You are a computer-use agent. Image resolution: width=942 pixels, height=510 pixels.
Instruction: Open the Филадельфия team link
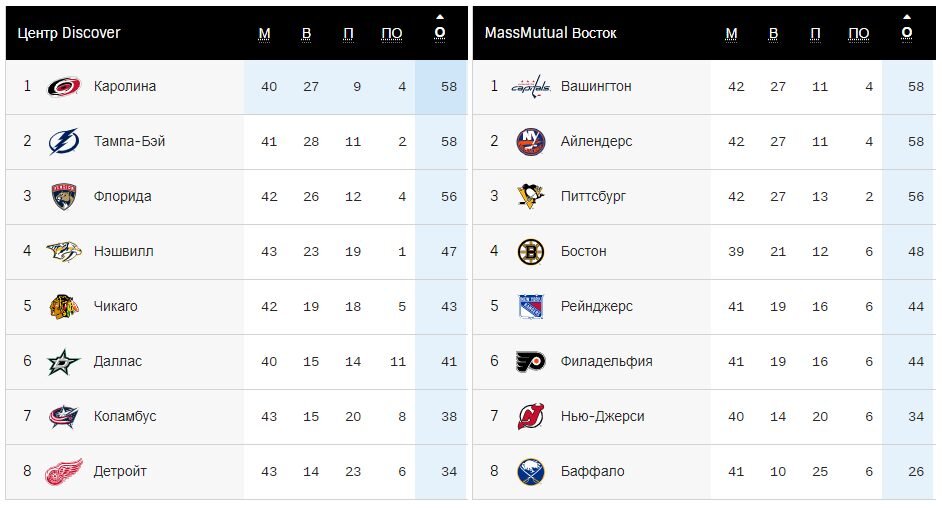point(606,362)
